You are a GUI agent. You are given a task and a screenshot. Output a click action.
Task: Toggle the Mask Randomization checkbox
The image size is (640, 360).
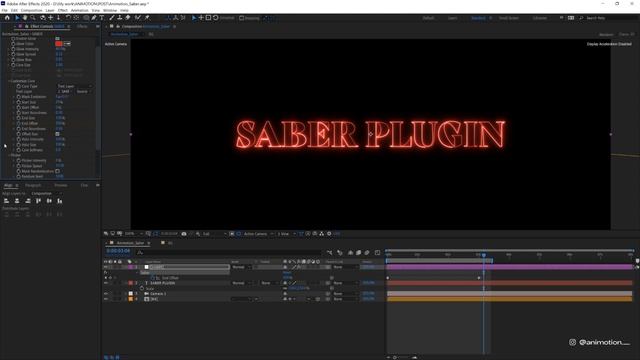58,171
